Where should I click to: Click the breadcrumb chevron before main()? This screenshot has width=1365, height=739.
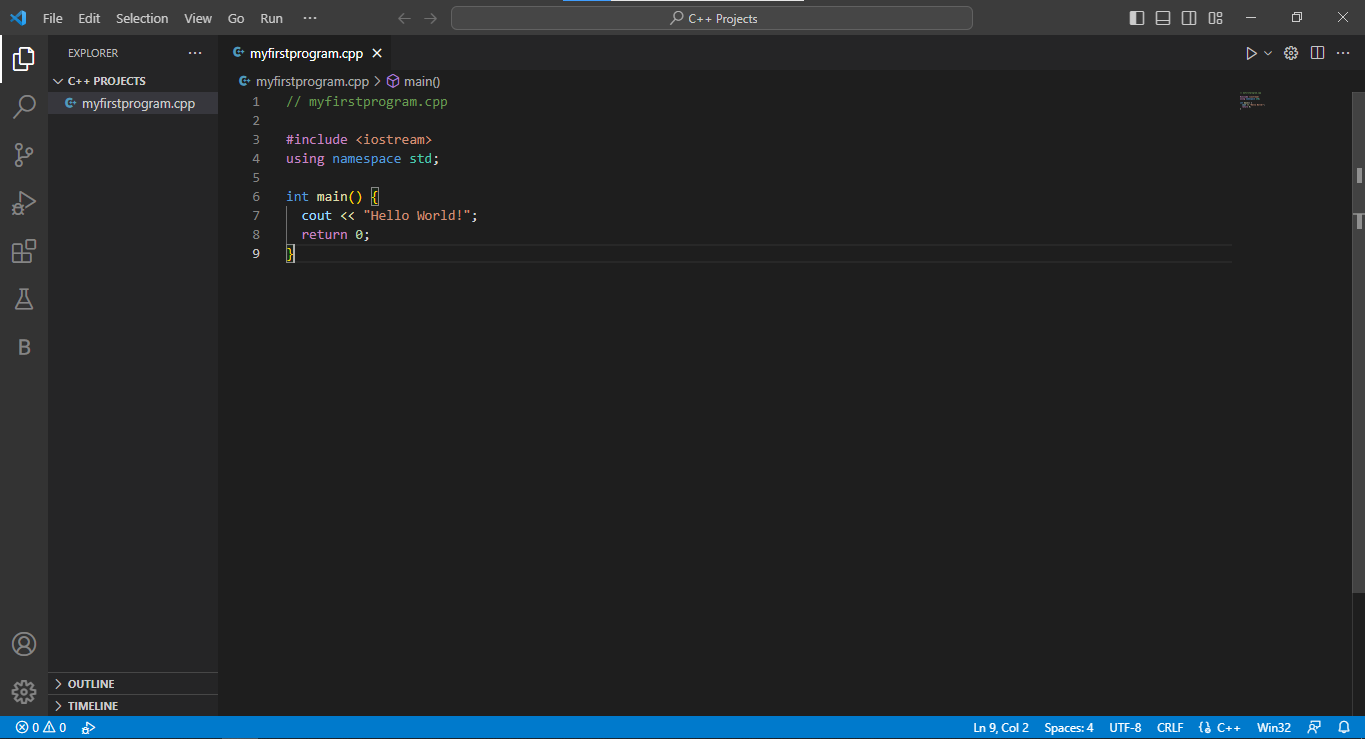click(x=378, y=82)
